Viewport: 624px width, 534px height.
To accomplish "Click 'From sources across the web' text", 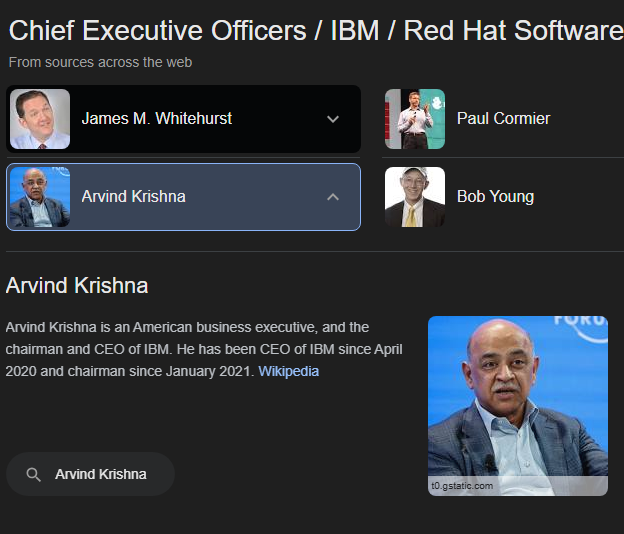I will coord(100,62).
